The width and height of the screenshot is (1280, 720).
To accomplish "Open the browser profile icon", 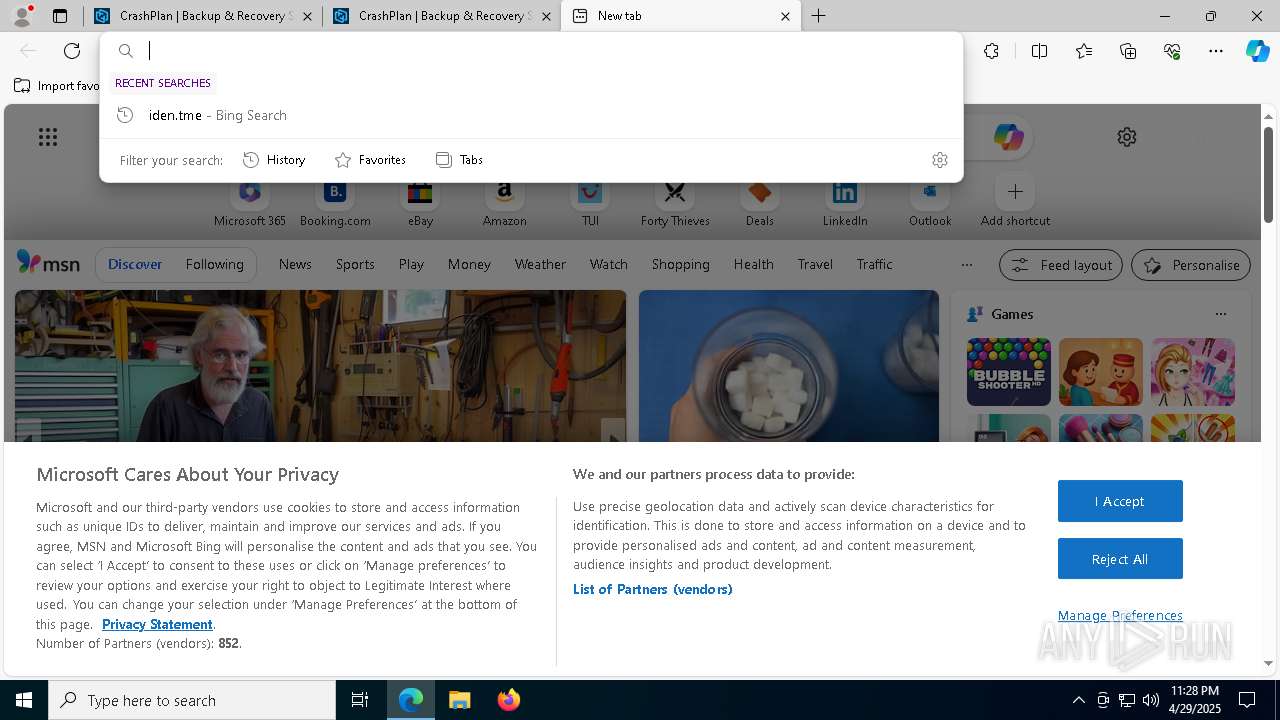I will (x=21, y=15).
